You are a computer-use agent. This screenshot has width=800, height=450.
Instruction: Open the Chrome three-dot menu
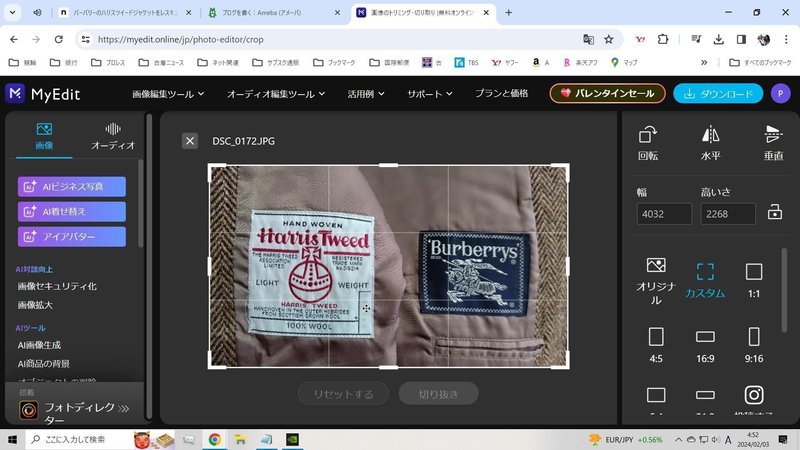coord(786,39)
